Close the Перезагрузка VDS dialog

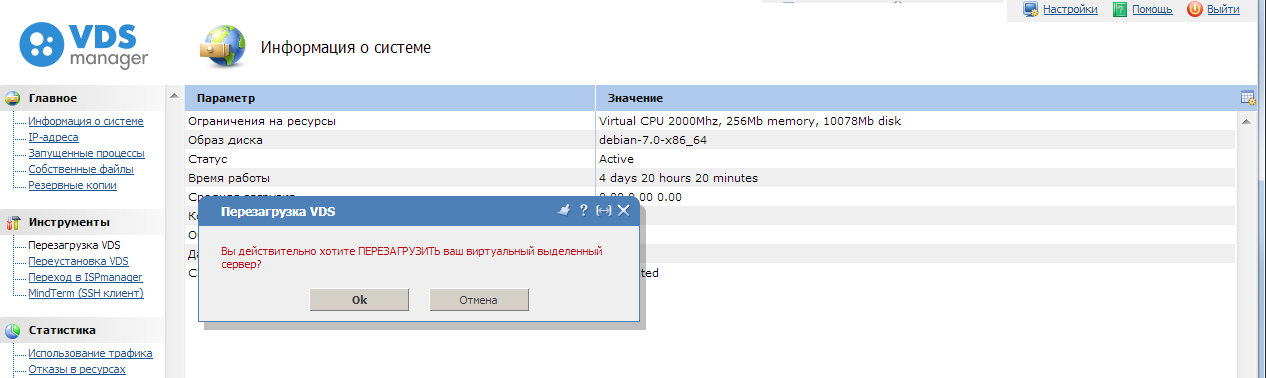point(623,211)
